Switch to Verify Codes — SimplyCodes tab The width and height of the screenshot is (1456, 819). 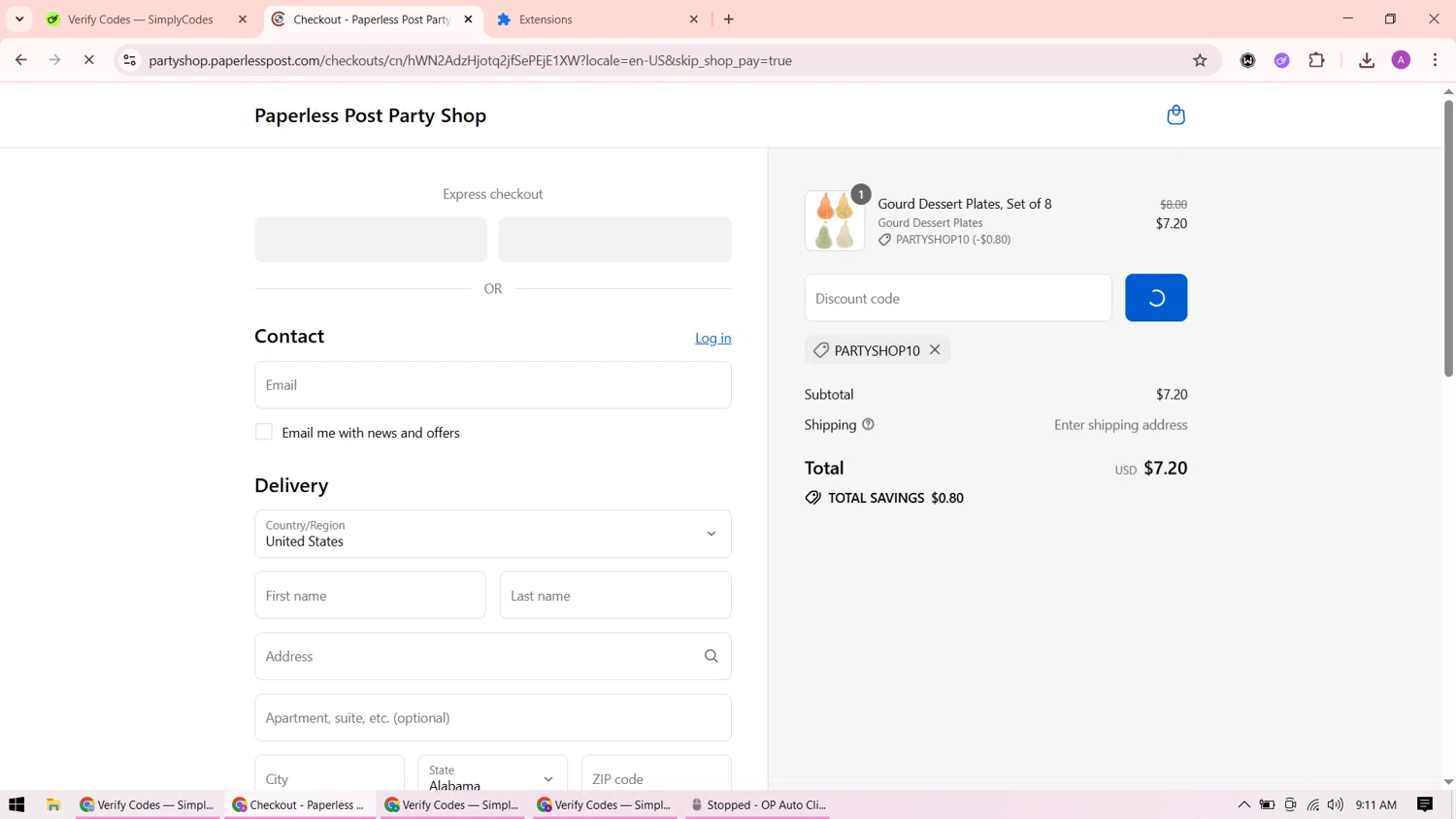[x=141, y=19]
